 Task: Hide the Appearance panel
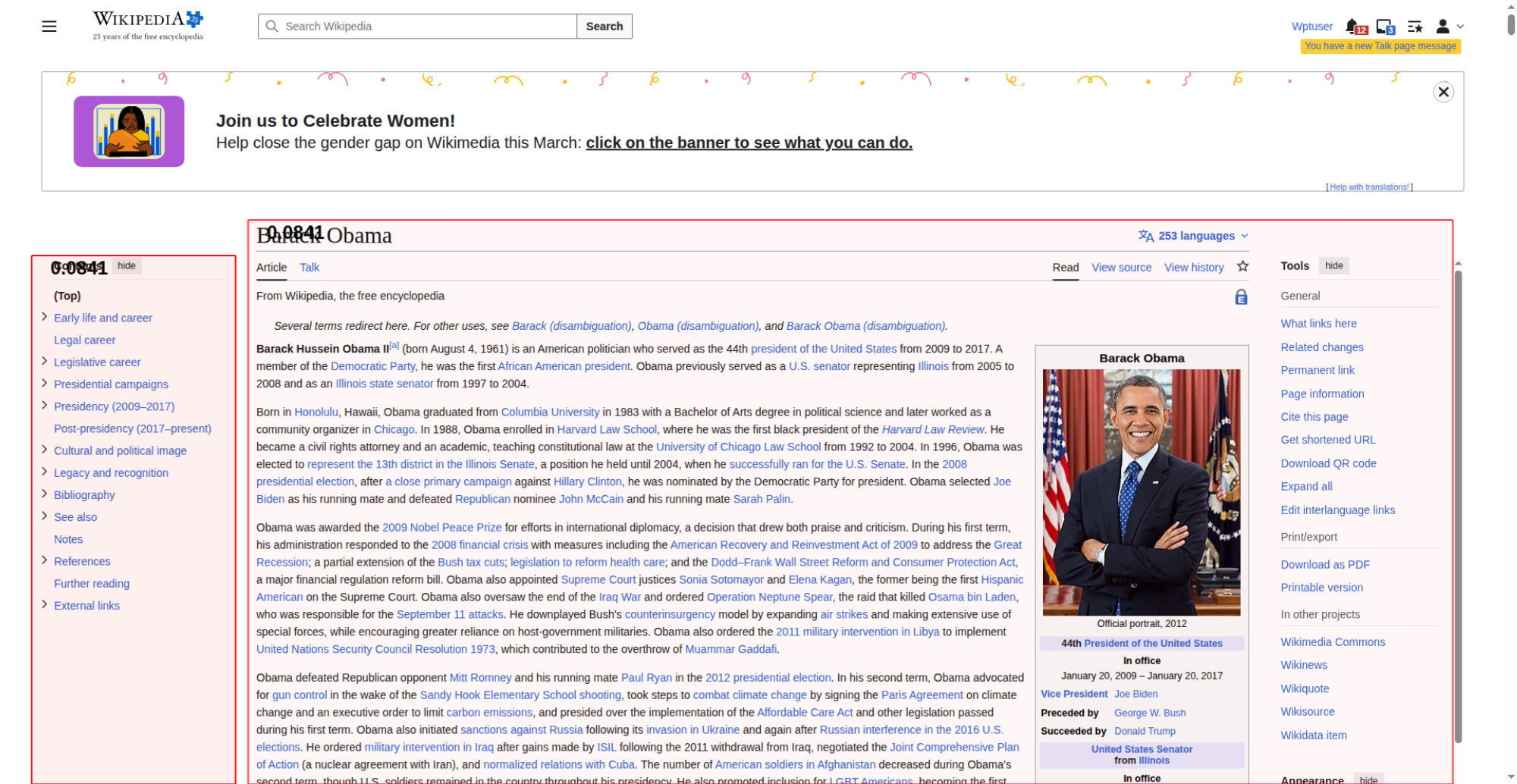click(x=1368, y=779)
